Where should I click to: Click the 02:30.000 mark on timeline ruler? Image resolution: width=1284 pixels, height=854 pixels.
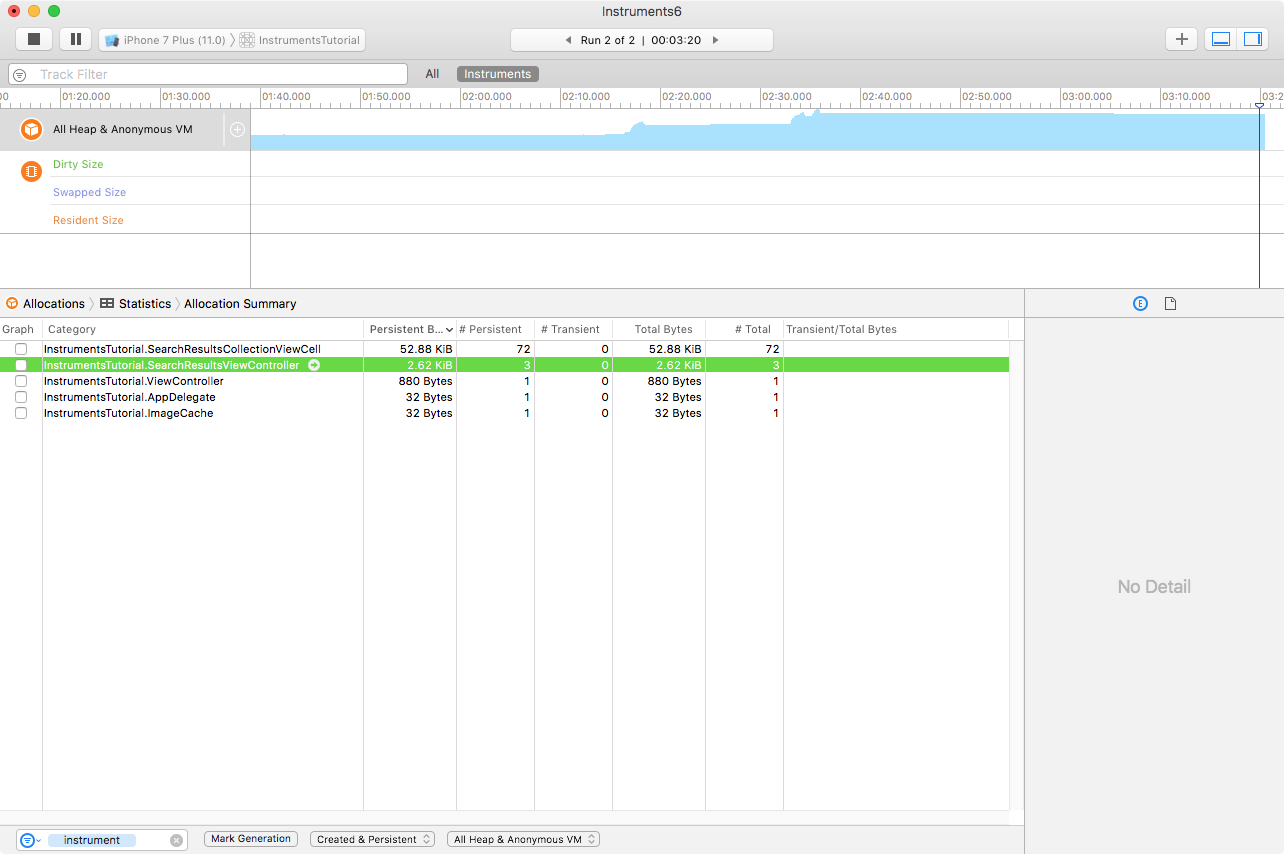[x=789, y=97]
